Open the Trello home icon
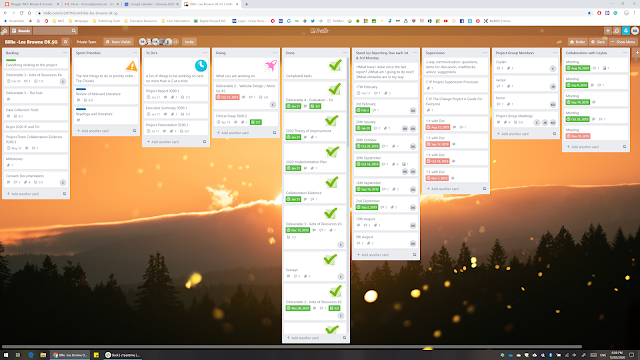This screenshot has width=640, height=360. 4,31
